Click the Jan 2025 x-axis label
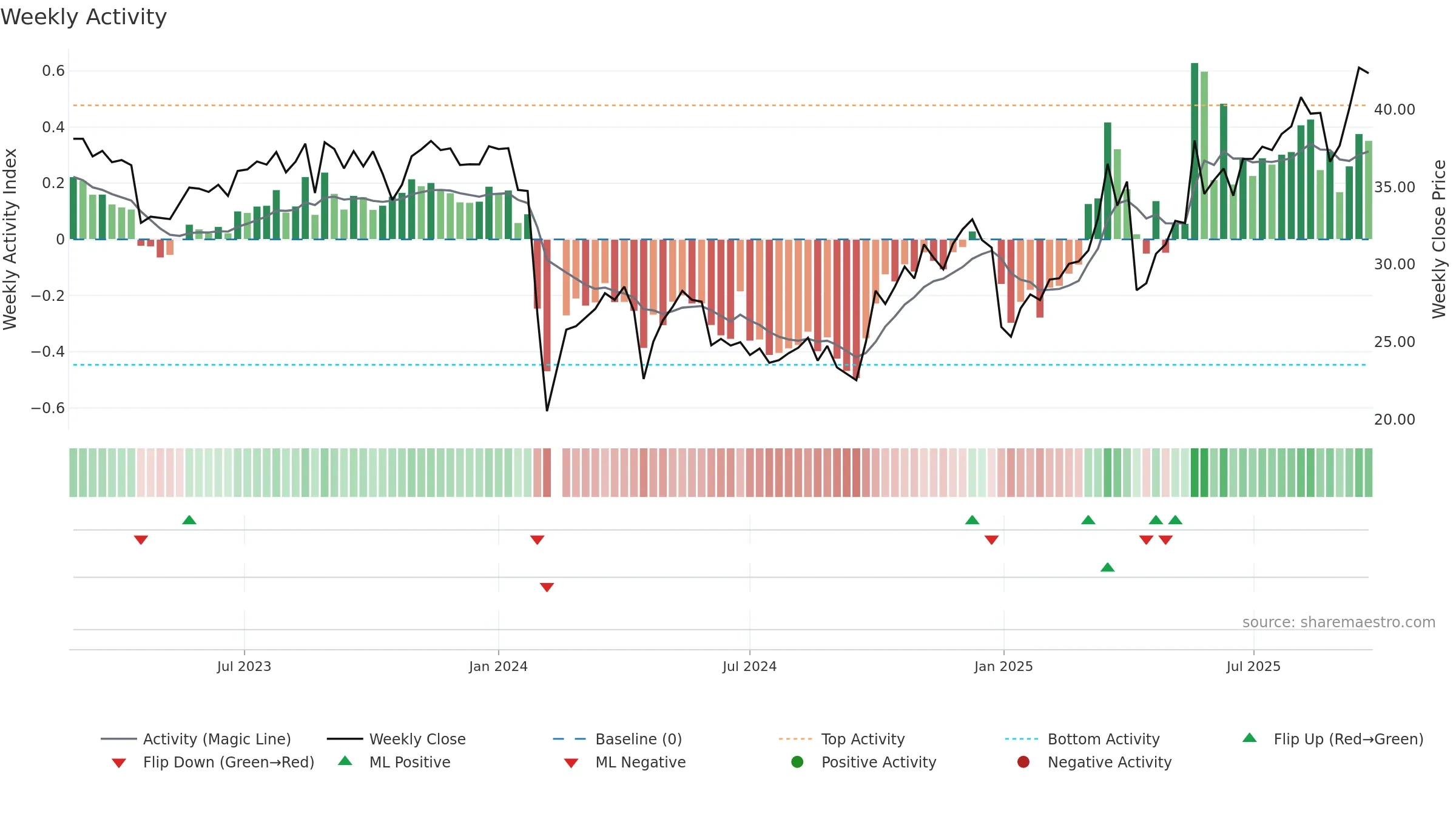 click(1003, 666)
